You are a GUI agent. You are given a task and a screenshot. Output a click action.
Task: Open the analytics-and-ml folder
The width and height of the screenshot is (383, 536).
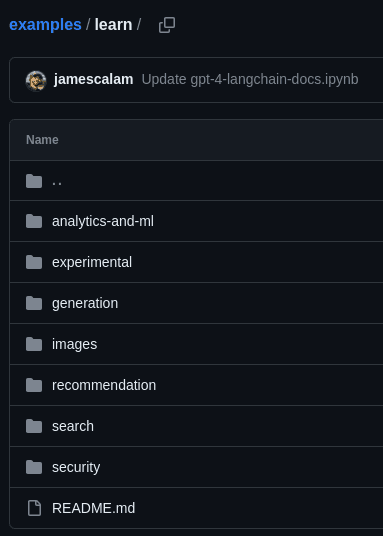click(103, 221)
